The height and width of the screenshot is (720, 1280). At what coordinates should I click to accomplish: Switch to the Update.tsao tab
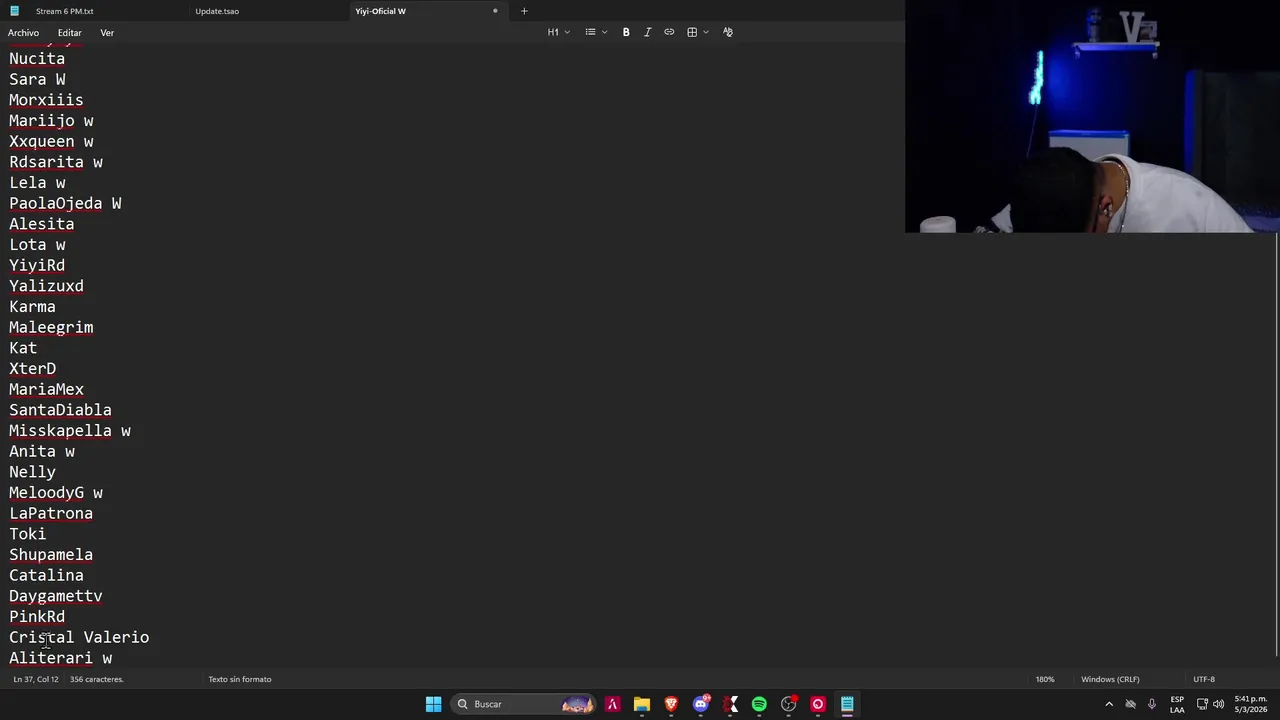tap(217, 11)
